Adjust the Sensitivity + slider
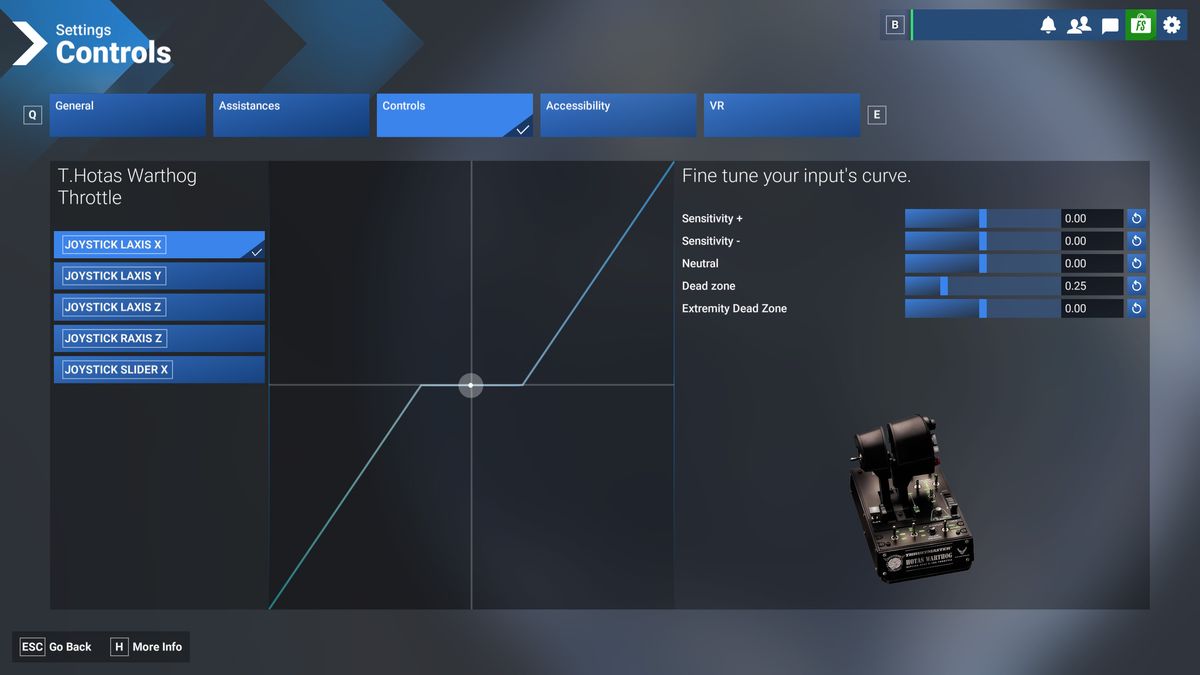This screenshot has width=1200, height=675. point(982,218)
